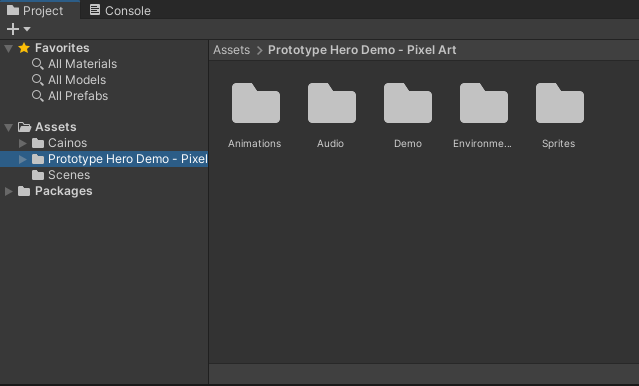The image size is (639, 386).
Task: Open the Demo folder icon
Action: (x=408, y=103)
